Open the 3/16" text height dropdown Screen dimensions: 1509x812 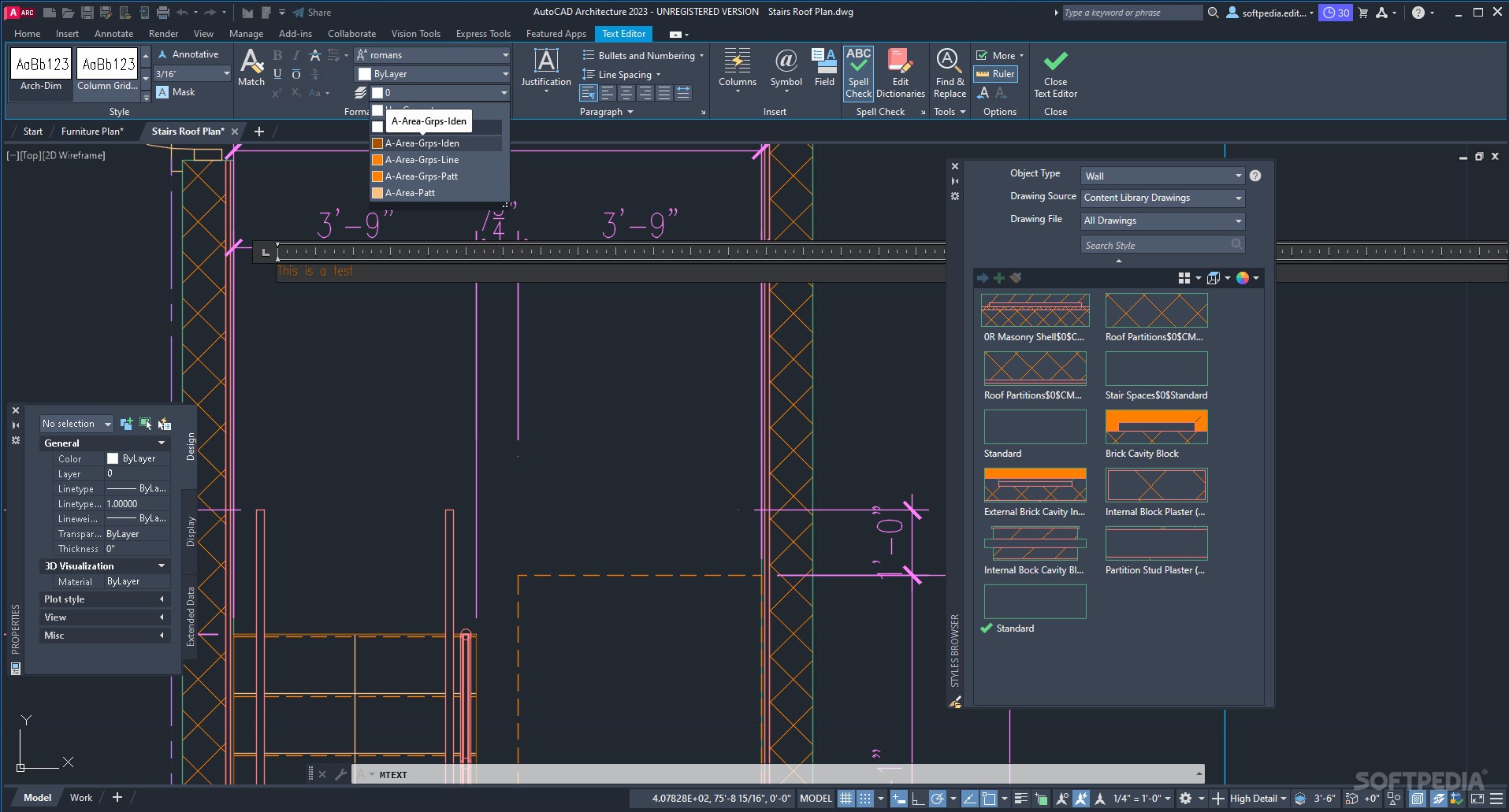pos(192,73)
